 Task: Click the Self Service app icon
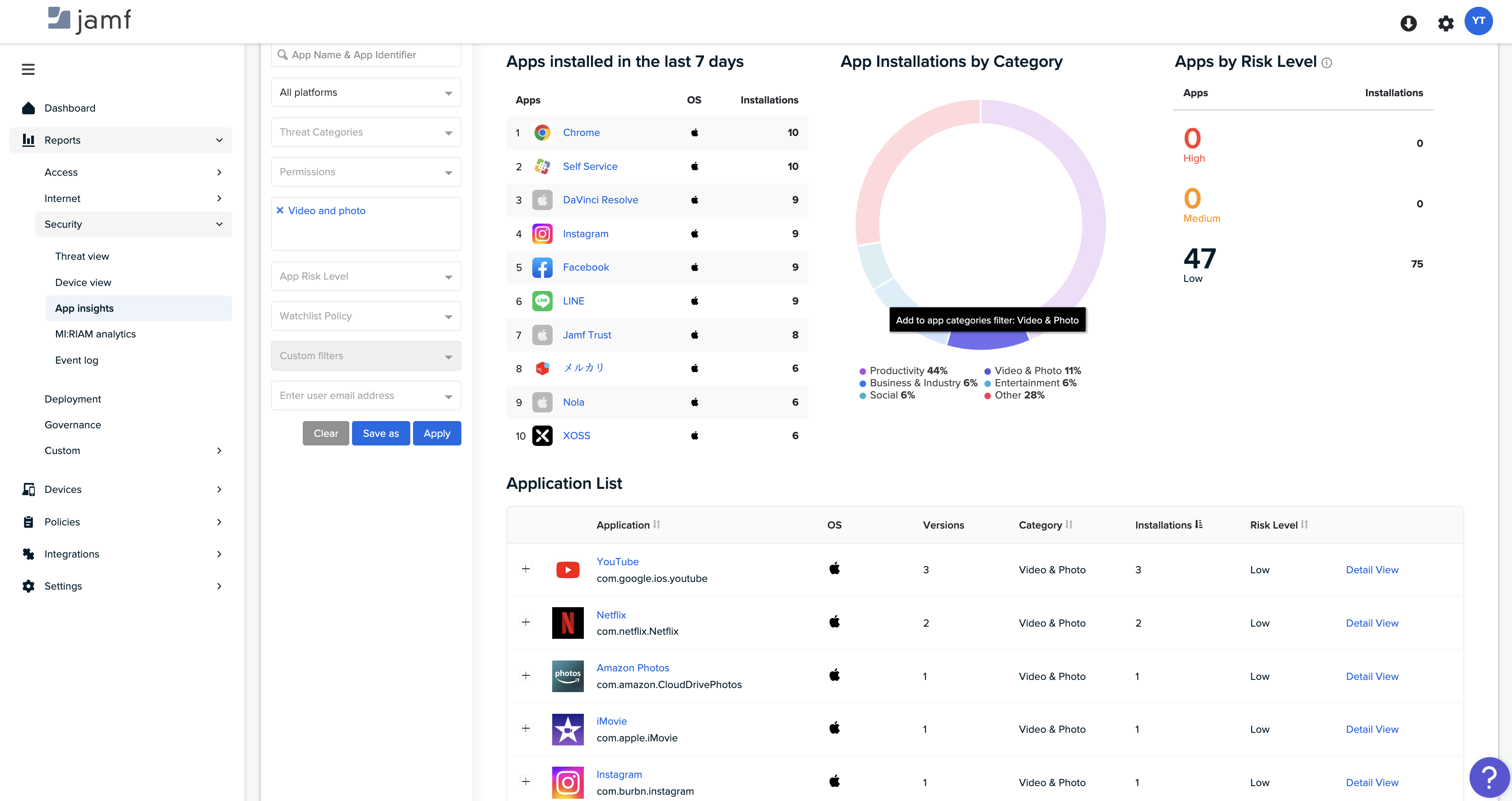pos(542,166)
